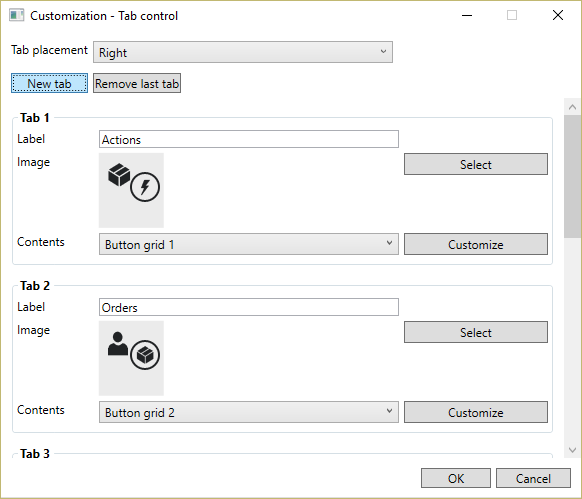Customize the Tab 2 button grid
Viewport: 582px width, 499px height.
coord(476,412)
